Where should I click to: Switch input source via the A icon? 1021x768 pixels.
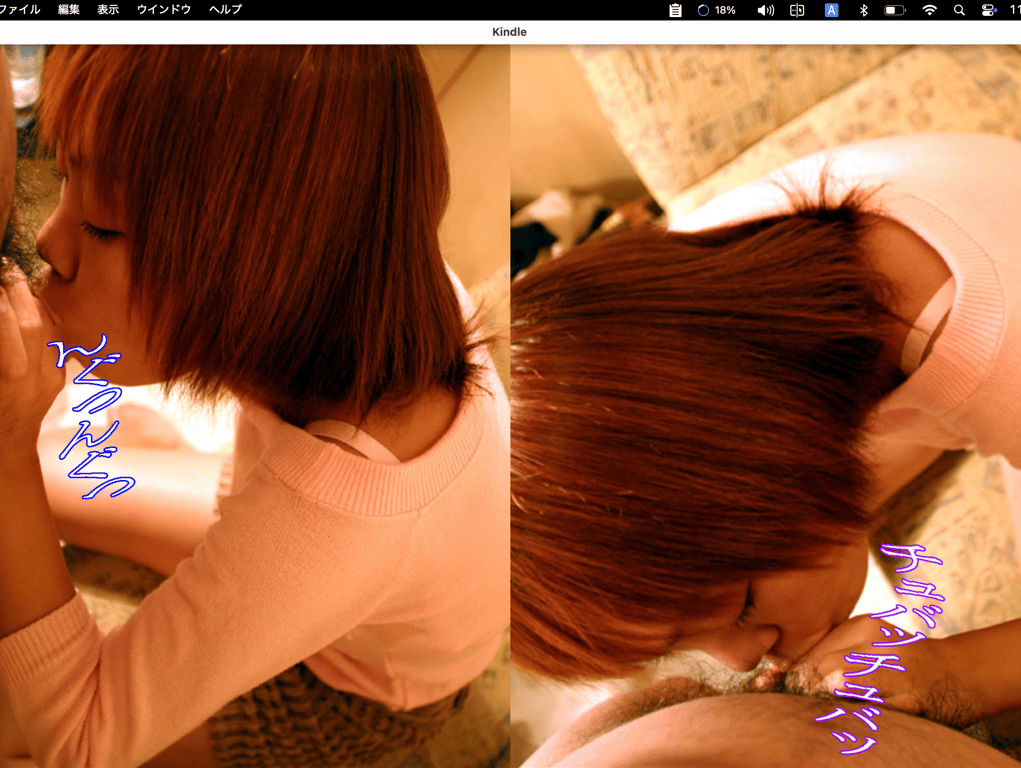832,10
